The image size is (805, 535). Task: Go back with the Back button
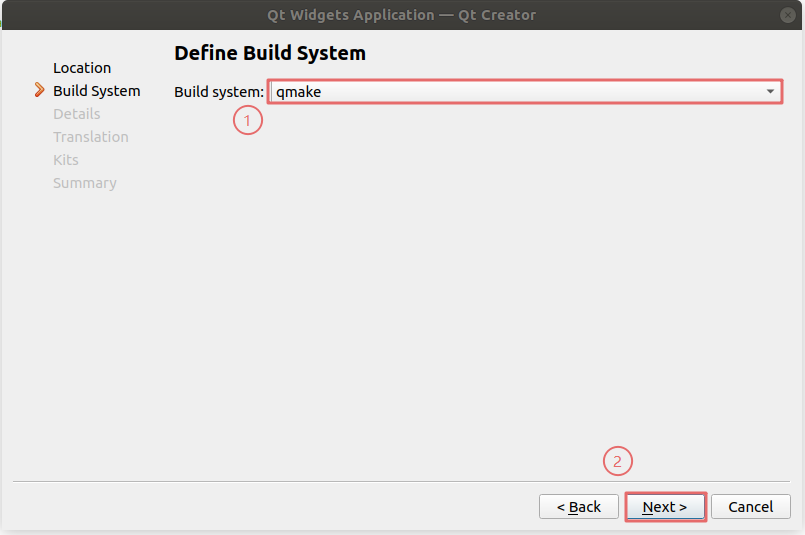click(579, 507)
